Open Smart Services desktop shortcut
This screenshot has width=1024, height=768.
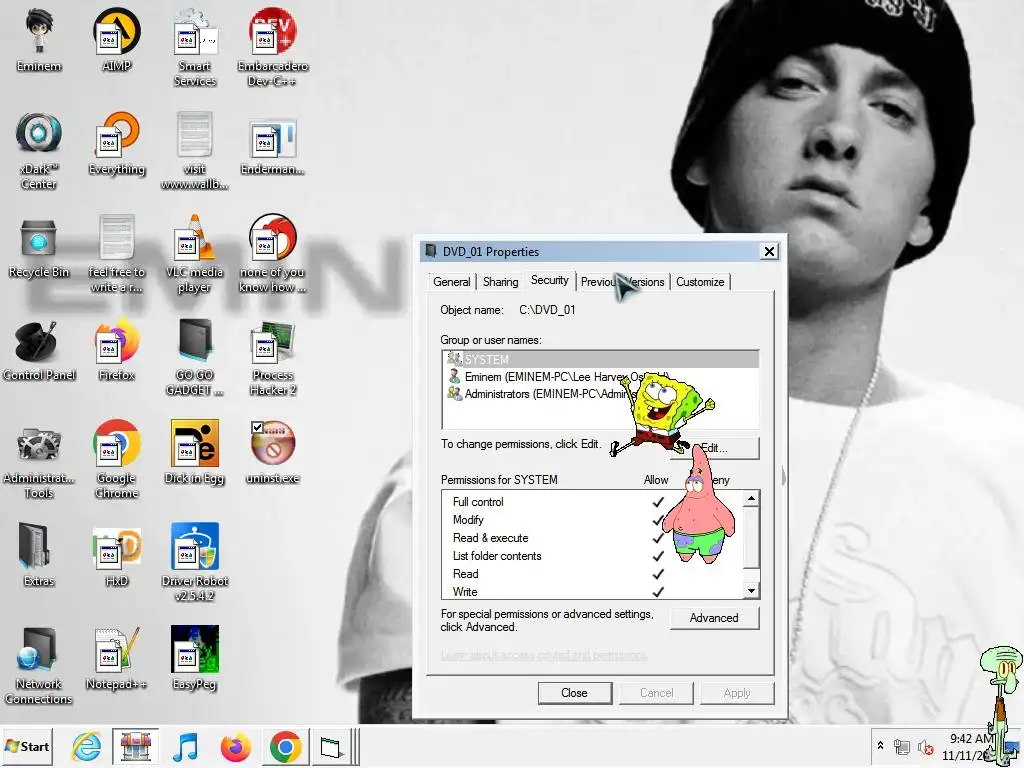click(x=195, y=47)
